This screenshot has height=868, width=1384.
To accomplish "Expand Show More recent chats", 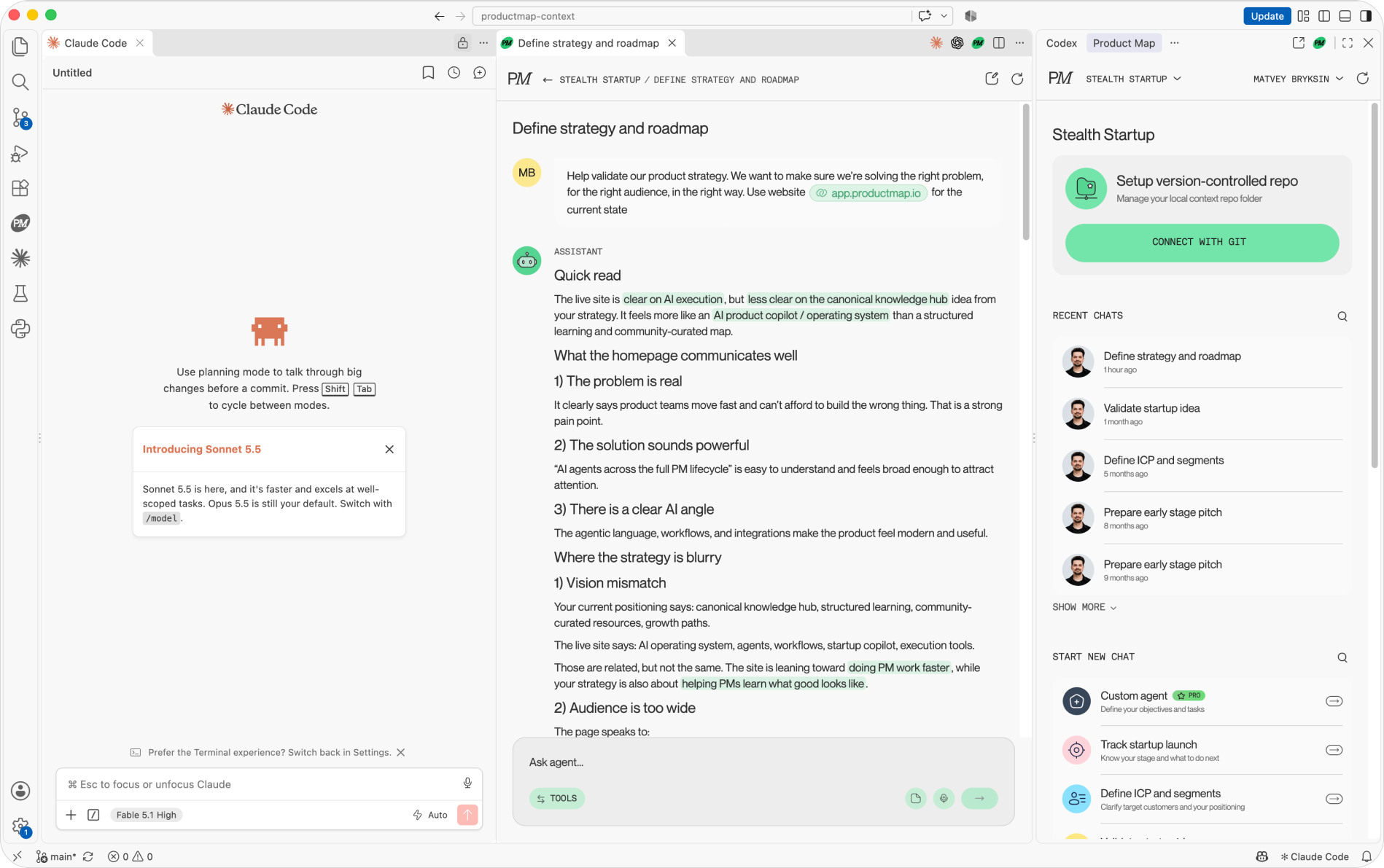I will pyautogui.click(x=1084, y=607).
